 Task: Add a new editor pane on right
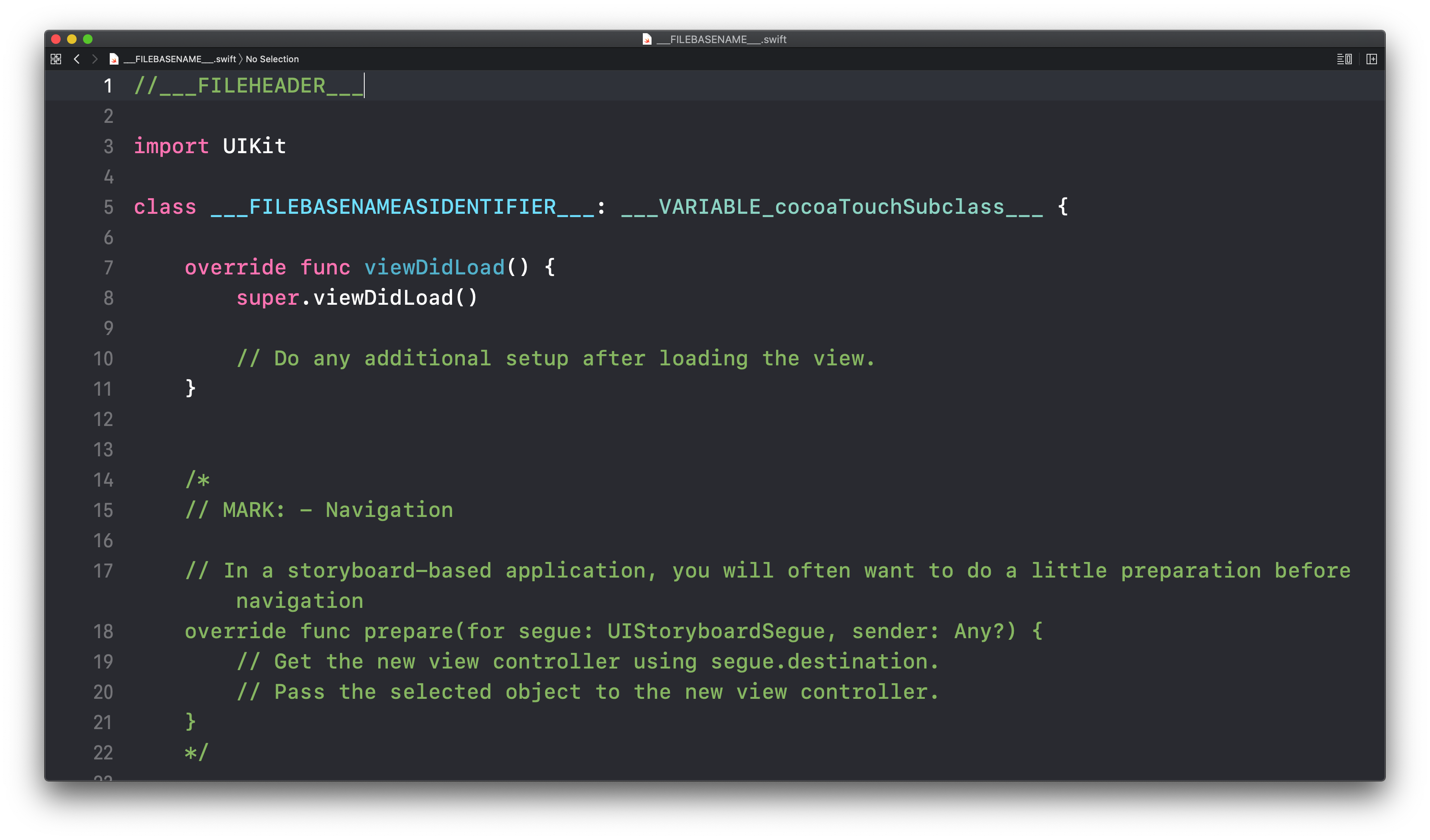1372,59
